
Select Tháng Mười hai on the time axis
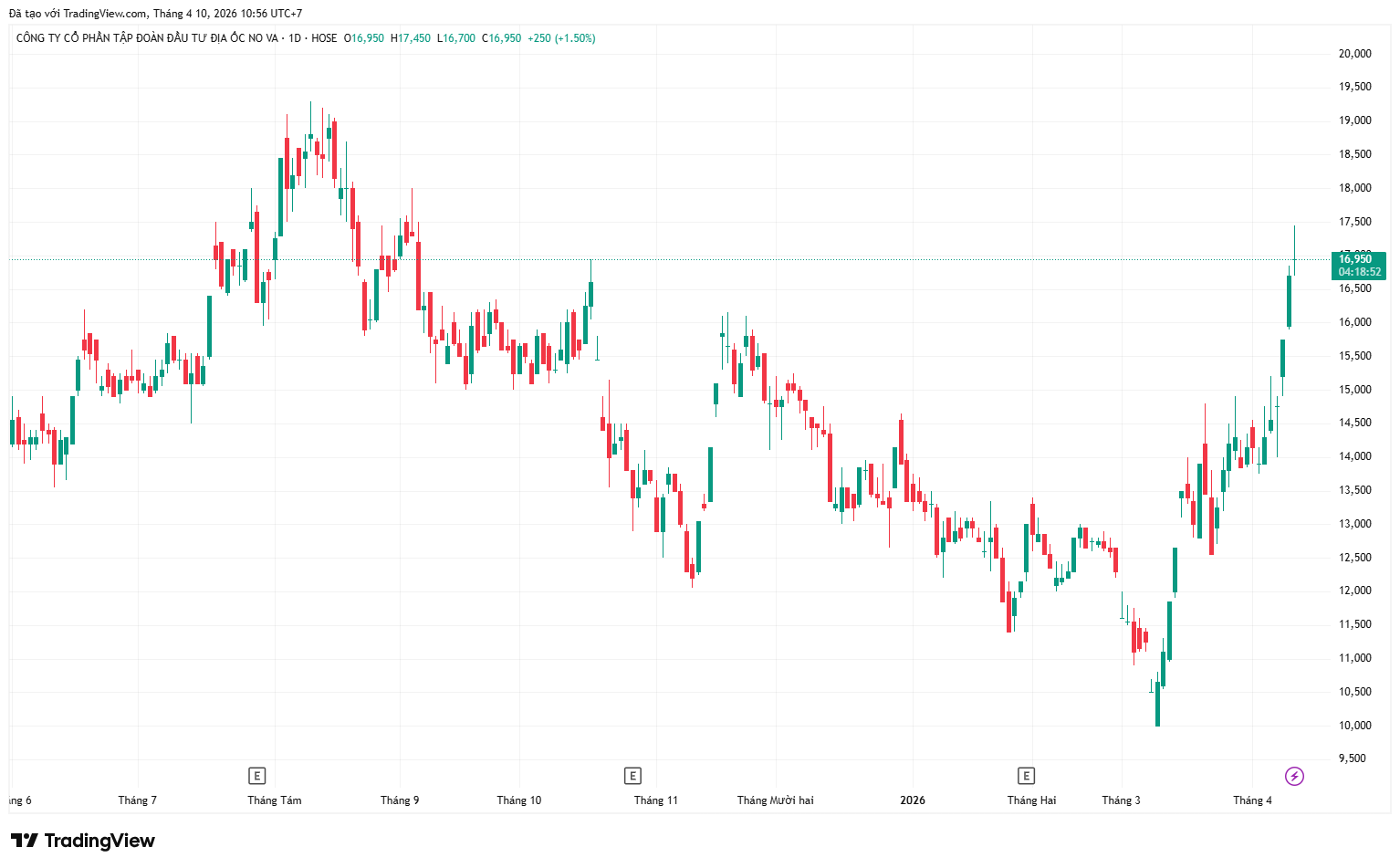point(775,800)
